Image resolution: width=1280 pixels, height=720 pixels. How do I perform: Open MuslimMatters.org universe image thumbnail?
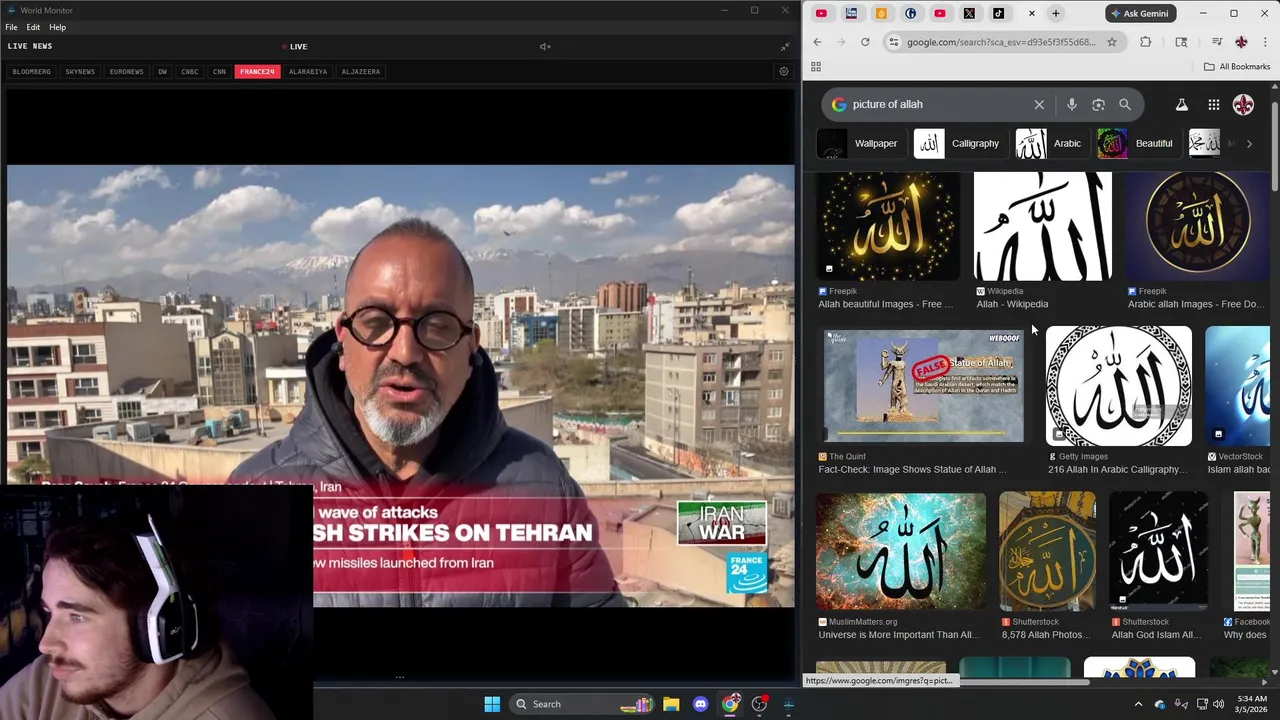(901, 552)
